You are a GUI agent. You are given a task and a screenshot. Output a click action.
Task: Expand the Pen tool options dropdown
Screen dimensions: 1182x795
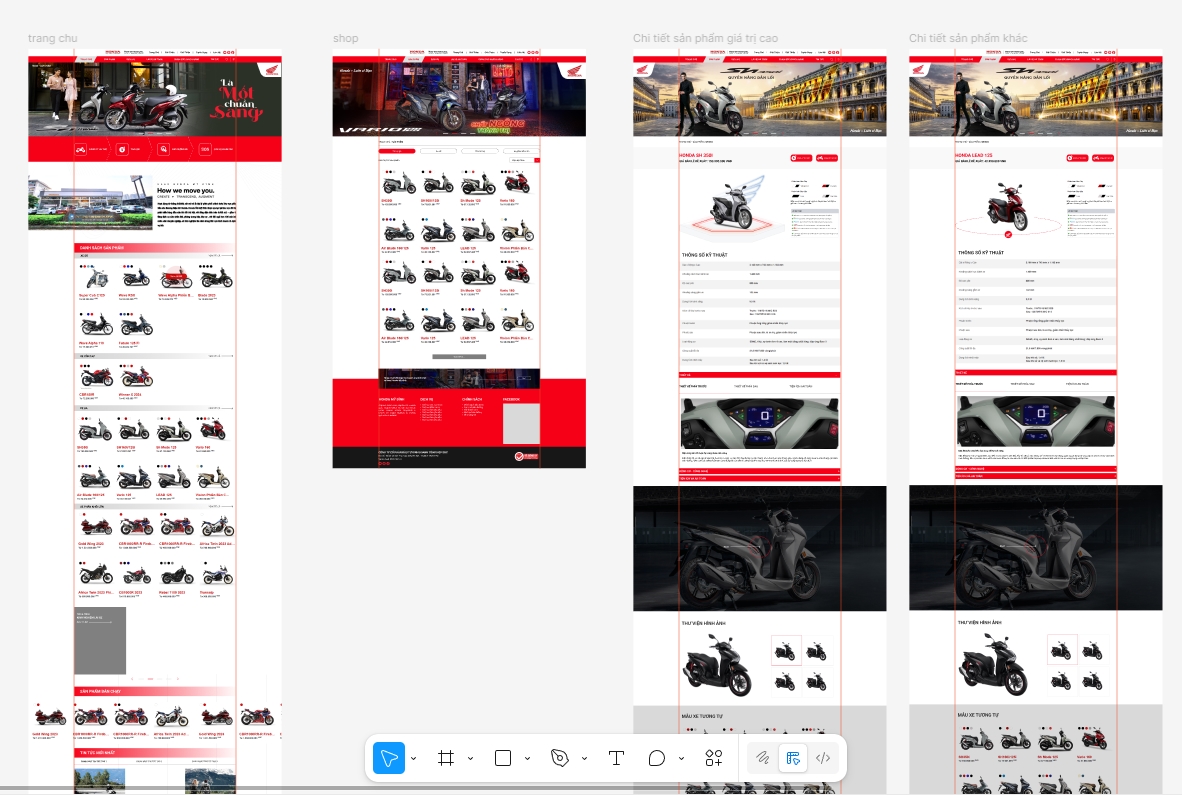coord(584,758)
